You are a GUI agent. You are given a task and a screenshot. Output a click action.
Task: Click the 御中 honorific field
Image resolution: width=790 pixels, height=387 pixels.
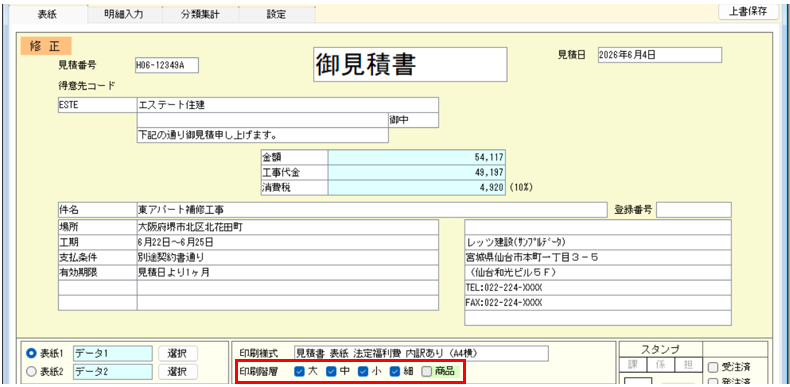pyautogui.click(x=413, y=120)
